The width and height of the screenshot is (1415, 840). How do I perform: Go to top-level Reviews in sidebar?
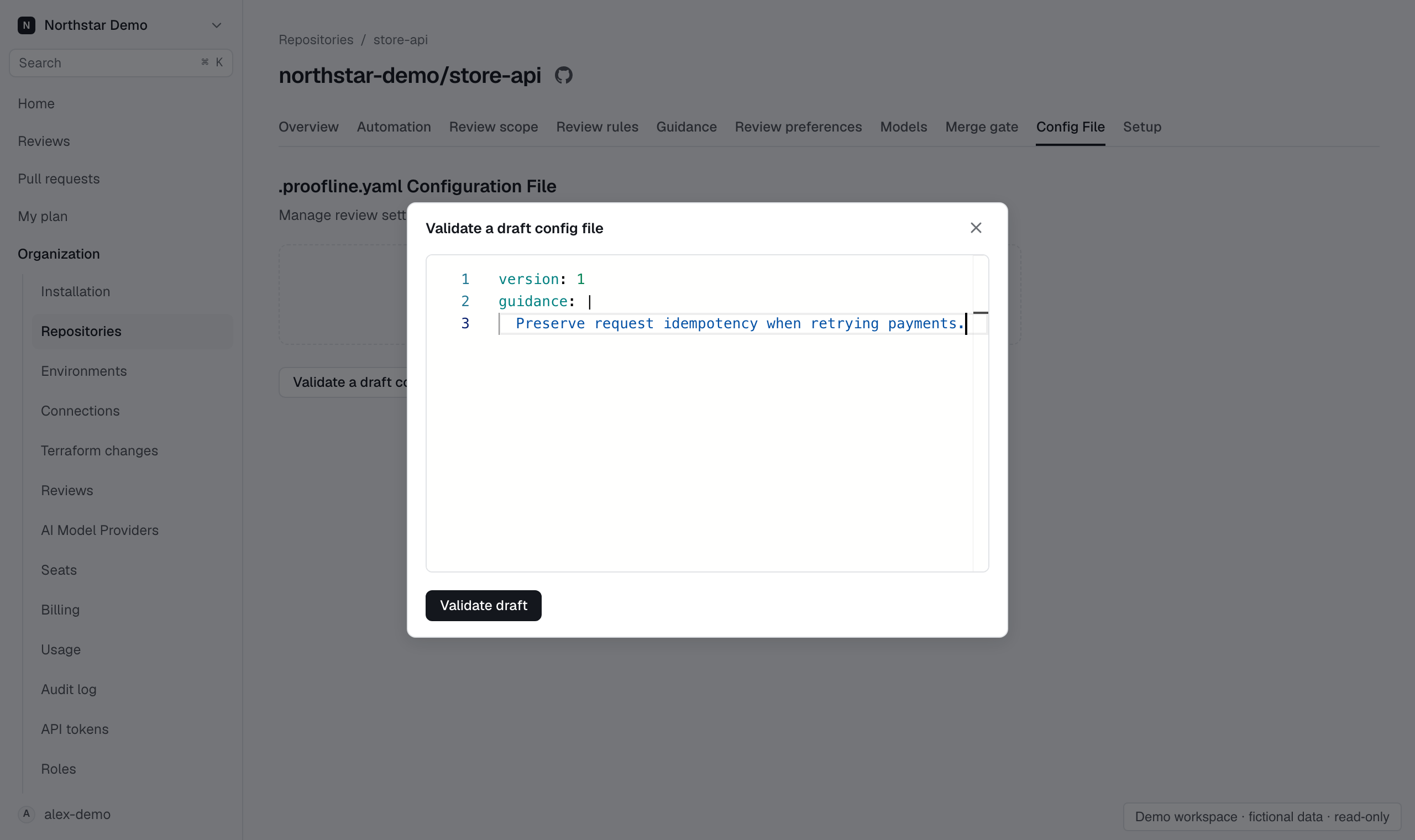44,141
